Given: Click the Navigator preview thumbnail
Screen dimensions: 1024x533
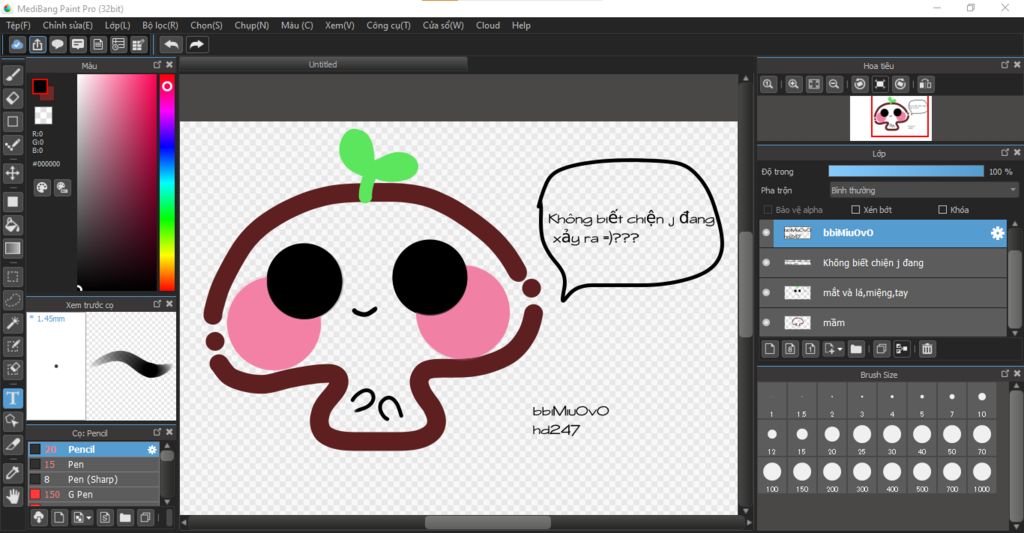Looking at the screenshot, I should pos(891,118).
